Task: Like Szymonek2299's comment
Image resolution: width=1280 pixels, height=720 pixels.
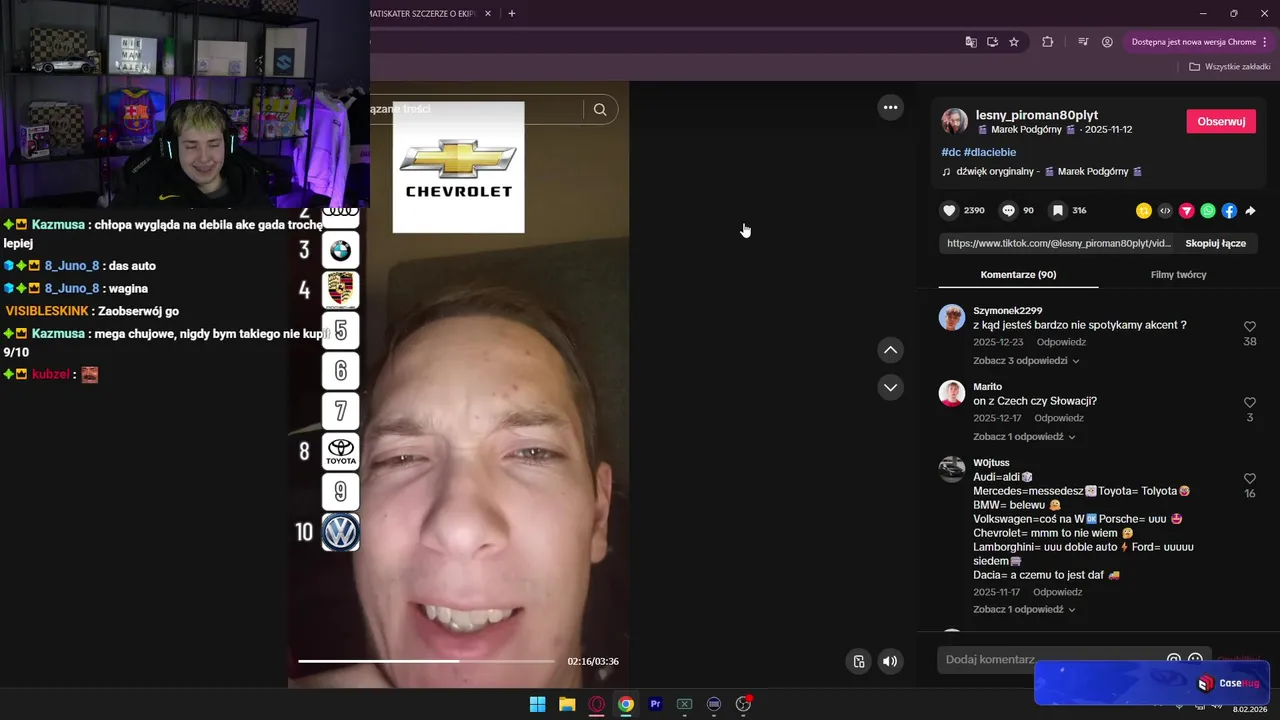Action: 1250,327
